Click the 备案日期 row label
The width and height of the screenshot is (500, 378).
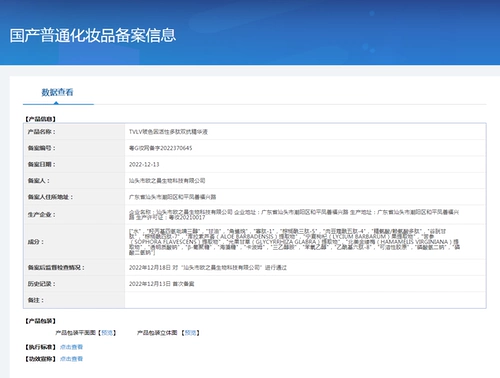click(x=42, y=164)
